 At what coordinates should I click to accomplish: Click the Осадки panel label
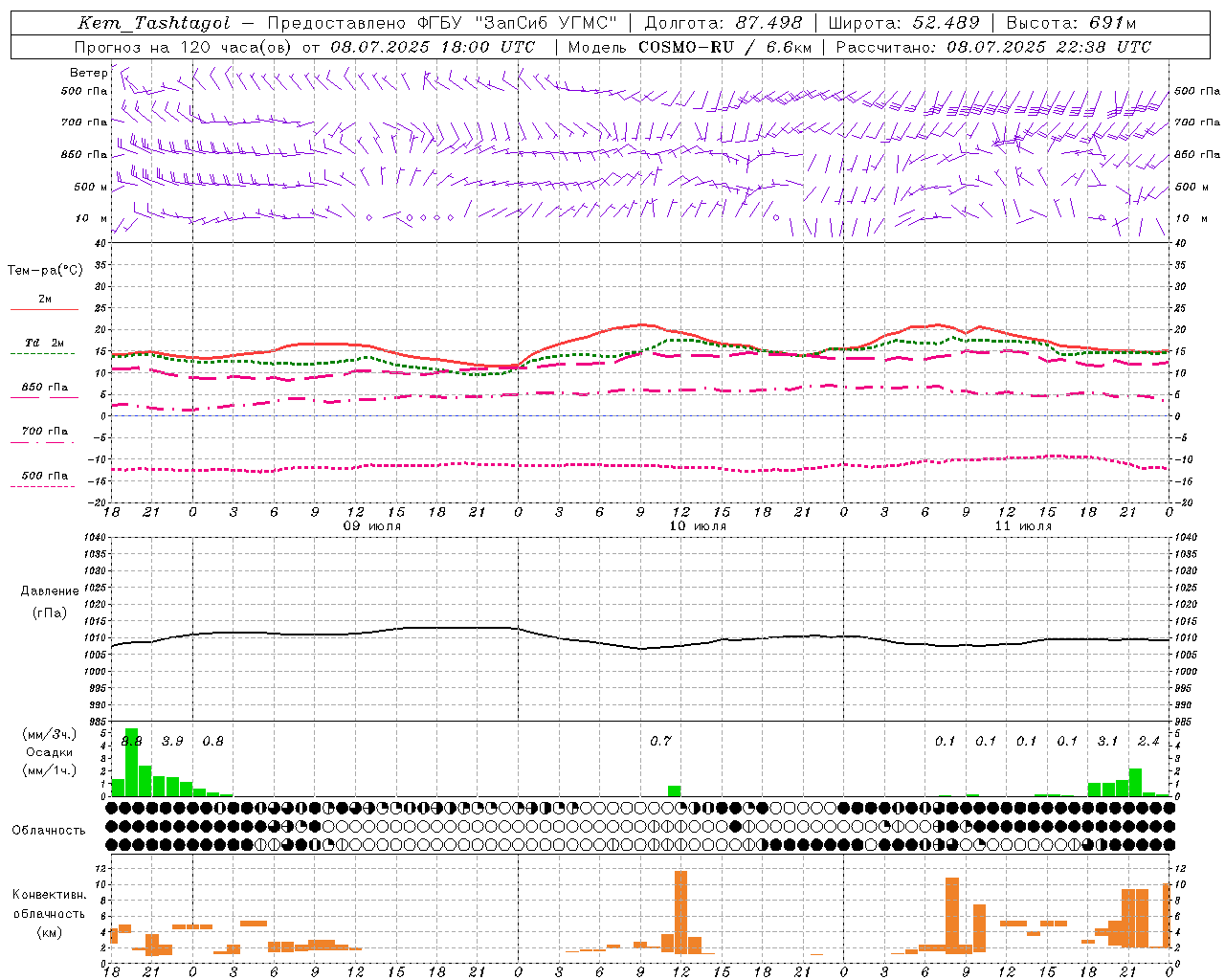(50, 752)
